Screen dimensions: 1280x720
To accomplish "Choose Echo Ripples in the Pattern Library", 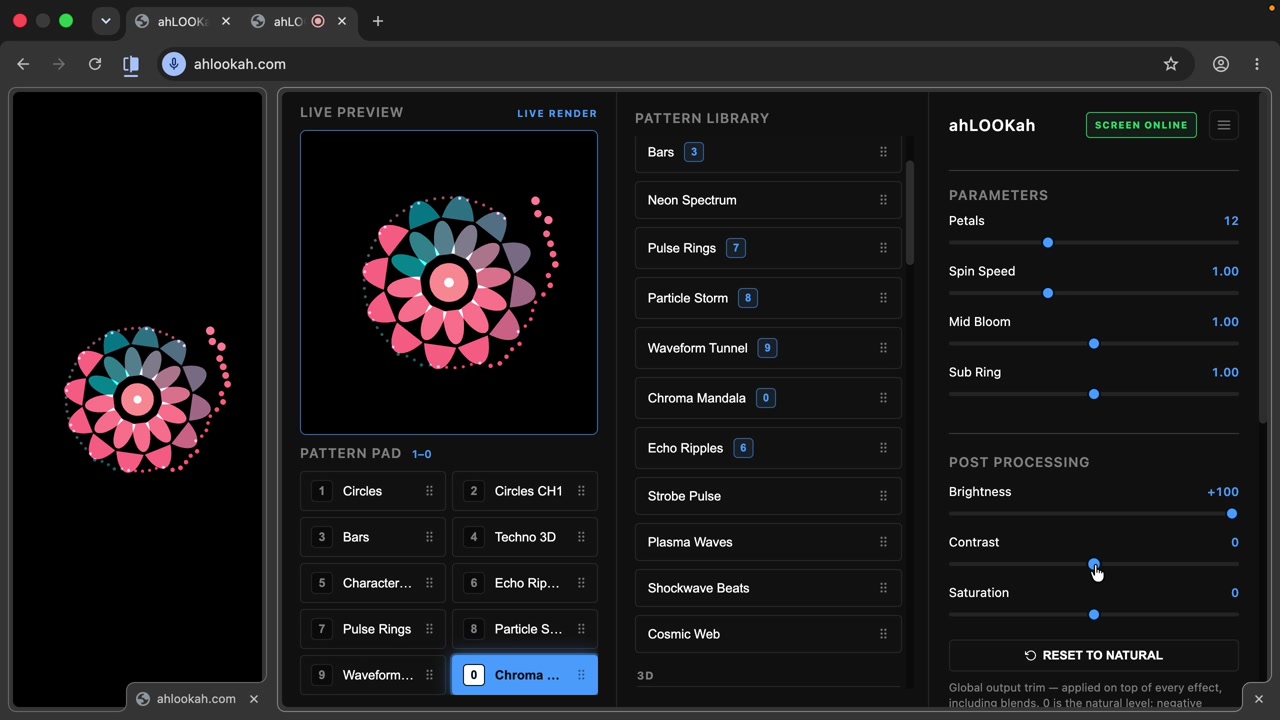I will [768, 448].
